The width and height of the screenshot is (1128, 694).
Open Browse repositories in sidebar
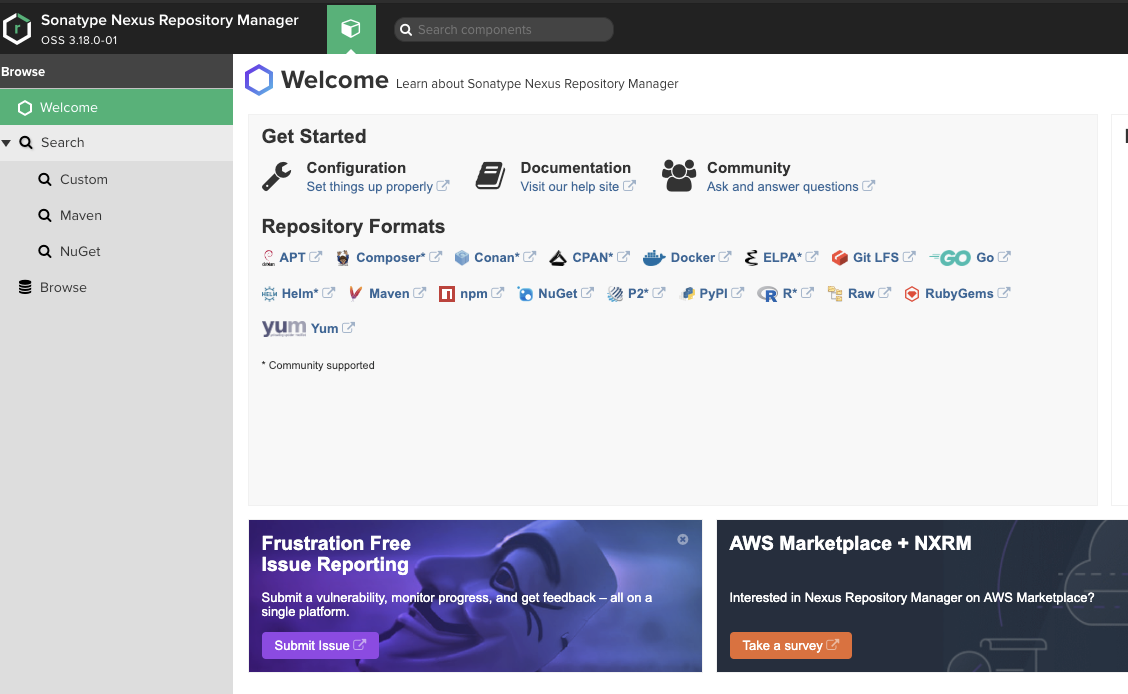[x=117, y=287]
